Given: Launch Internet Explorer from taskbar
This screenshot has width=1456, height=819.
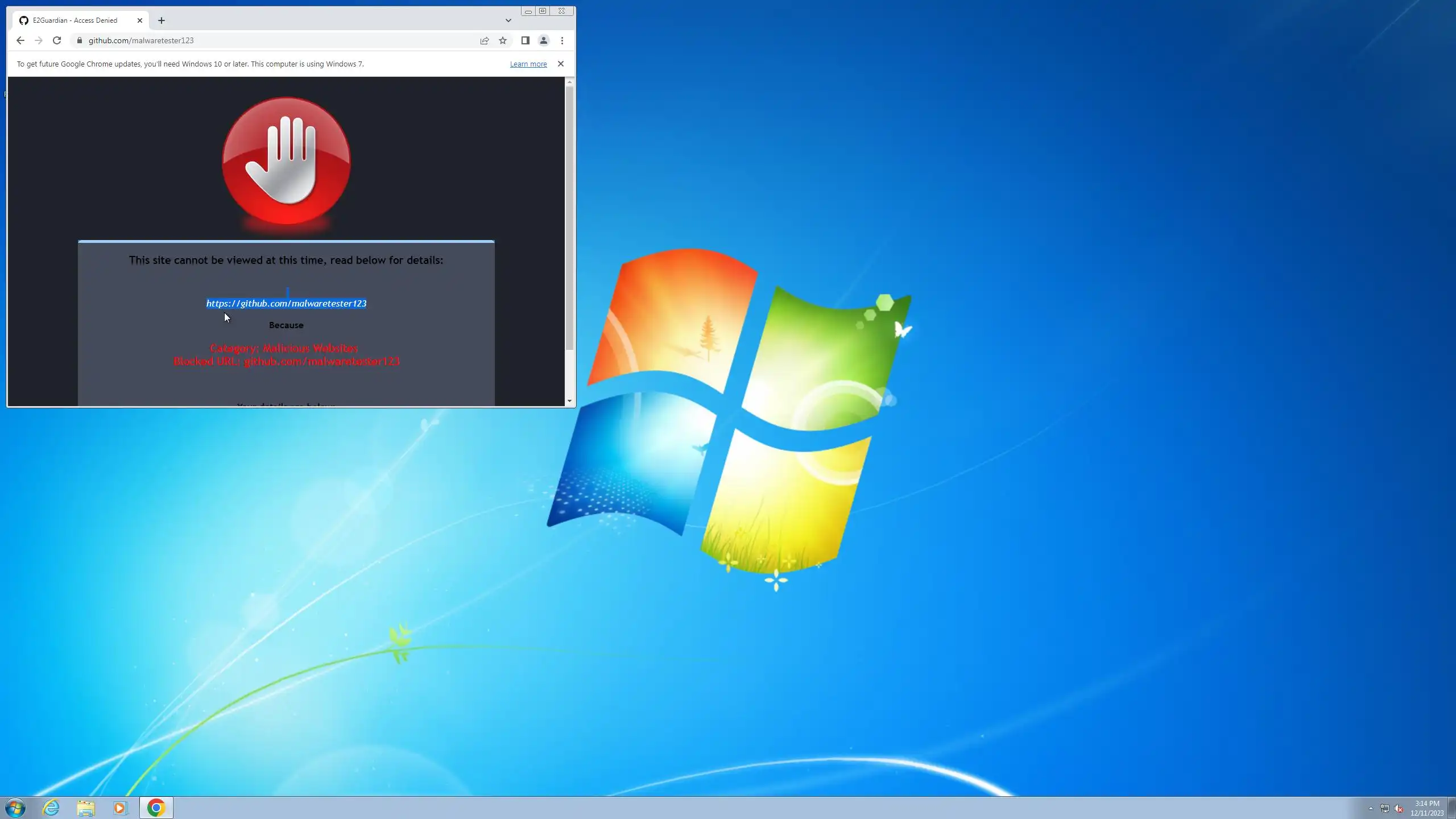Looking at the screenshot, I should 51,808.
